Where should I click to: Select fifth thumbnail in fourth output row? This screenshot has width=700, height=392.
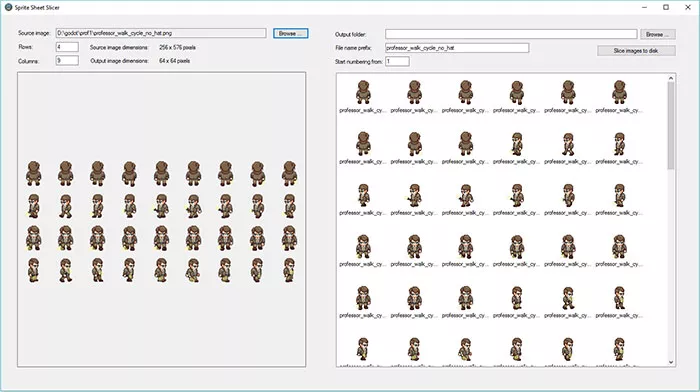click(x=568, y=246)
